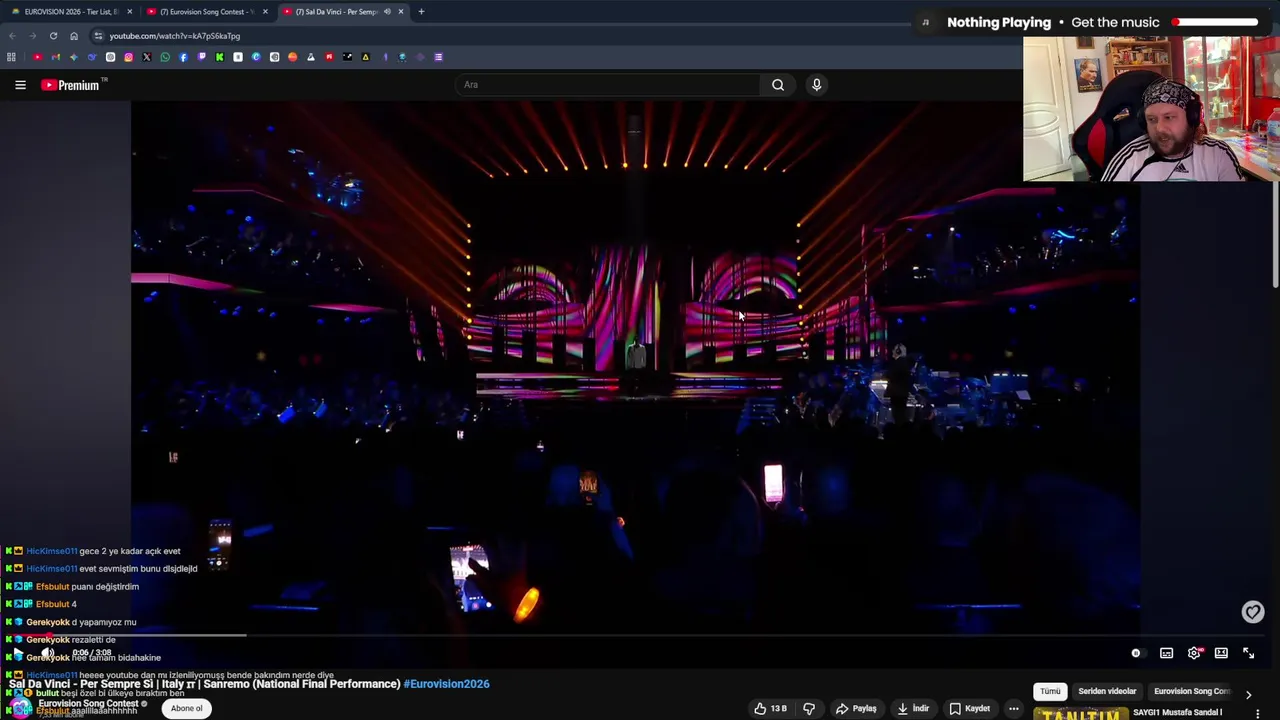Open the Kick bookmark
1280x720 pixels.
pos(219,57)
